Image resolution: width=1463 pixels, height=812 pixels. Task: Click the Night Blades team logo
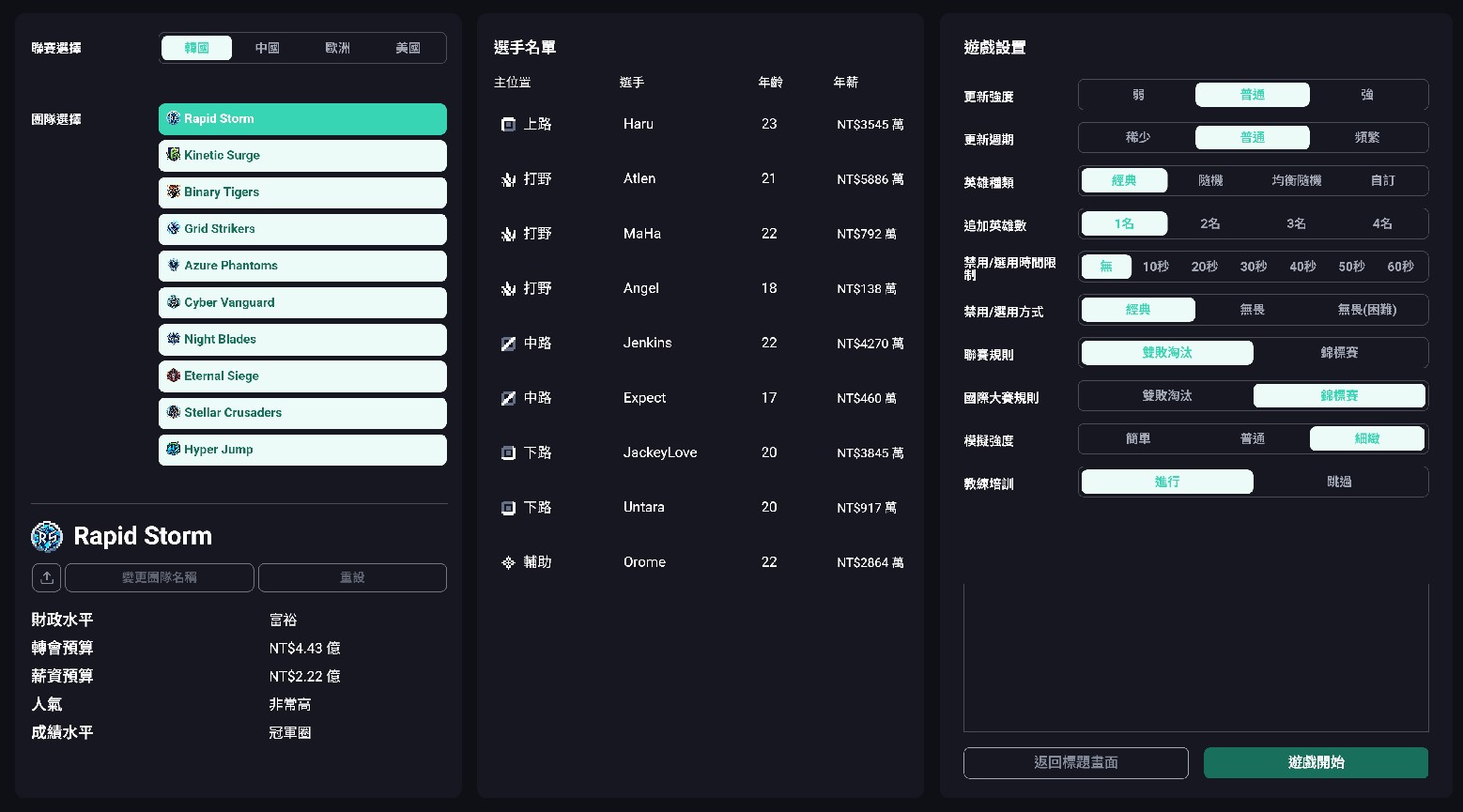(174, 339)
